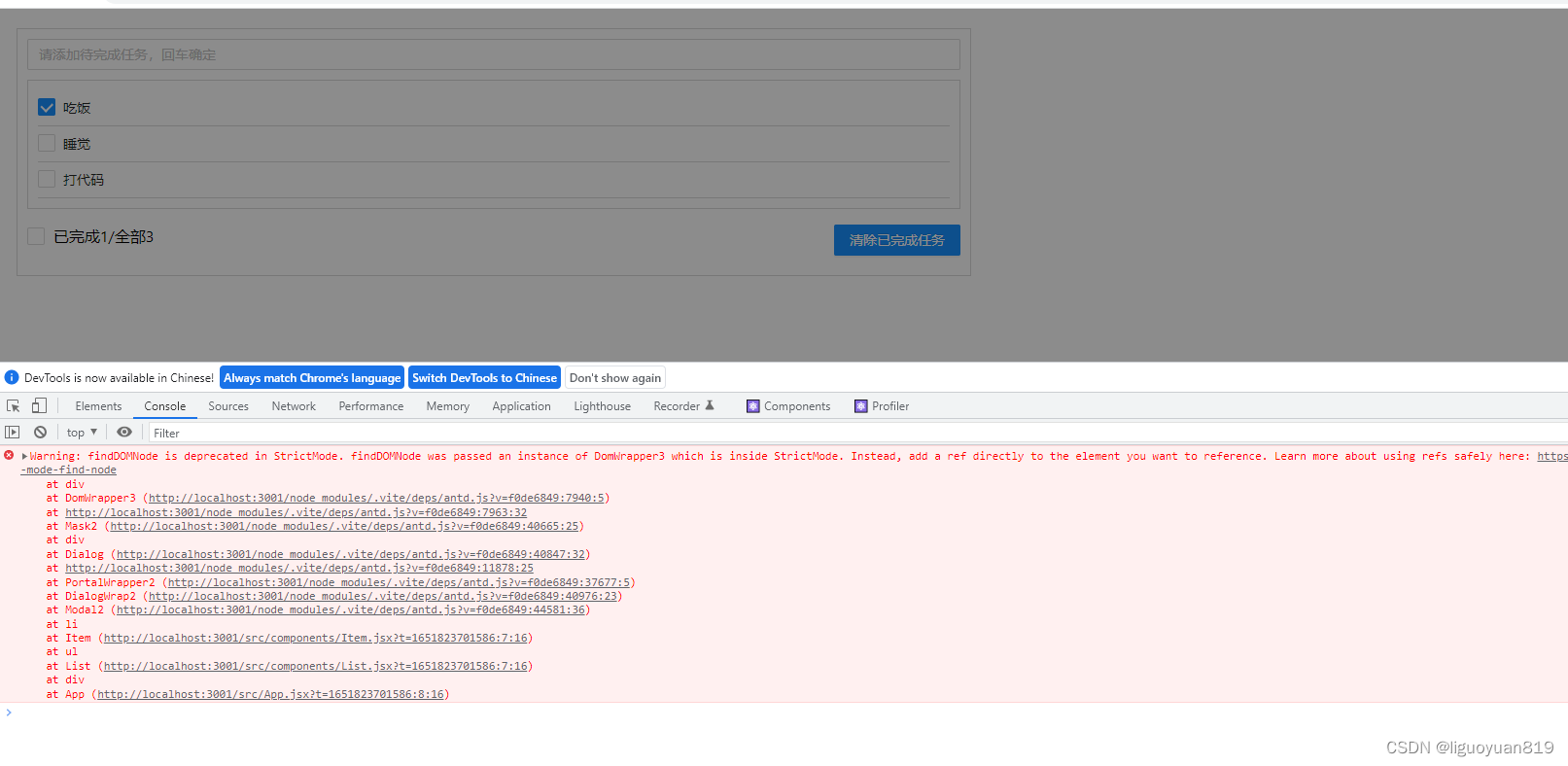Screen dimensions: 1568x766
Task: Click the red error icon in console
Action: click(9, 456)
